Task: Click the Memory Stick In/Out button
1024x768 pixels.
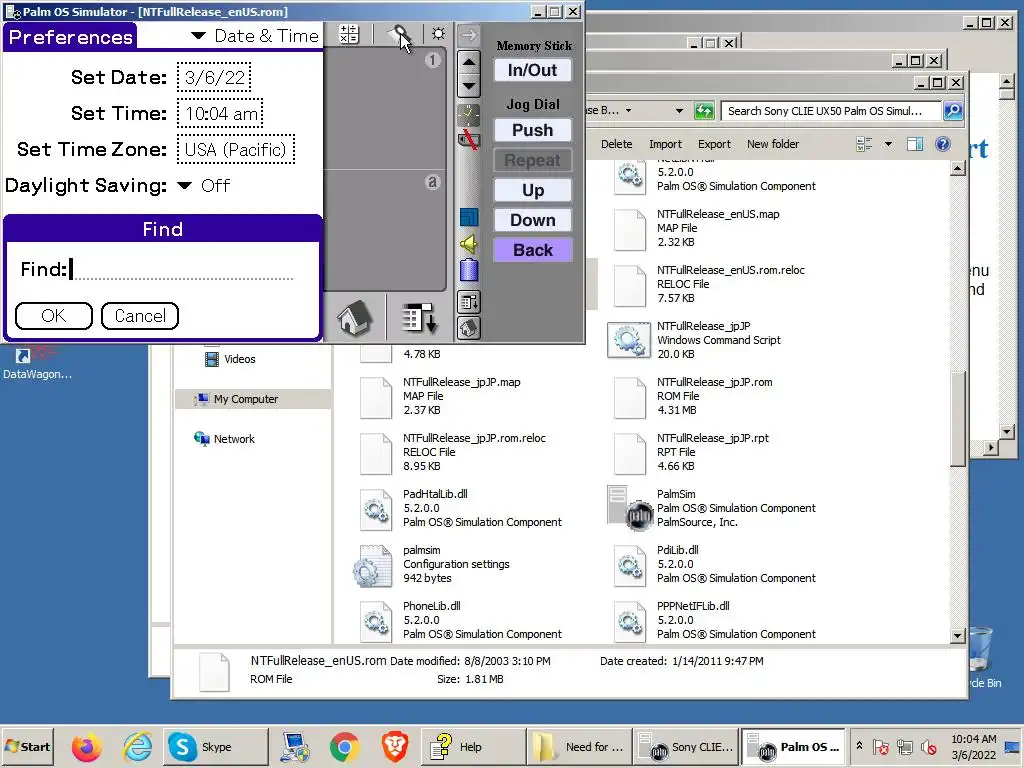Action: point(532,70)
